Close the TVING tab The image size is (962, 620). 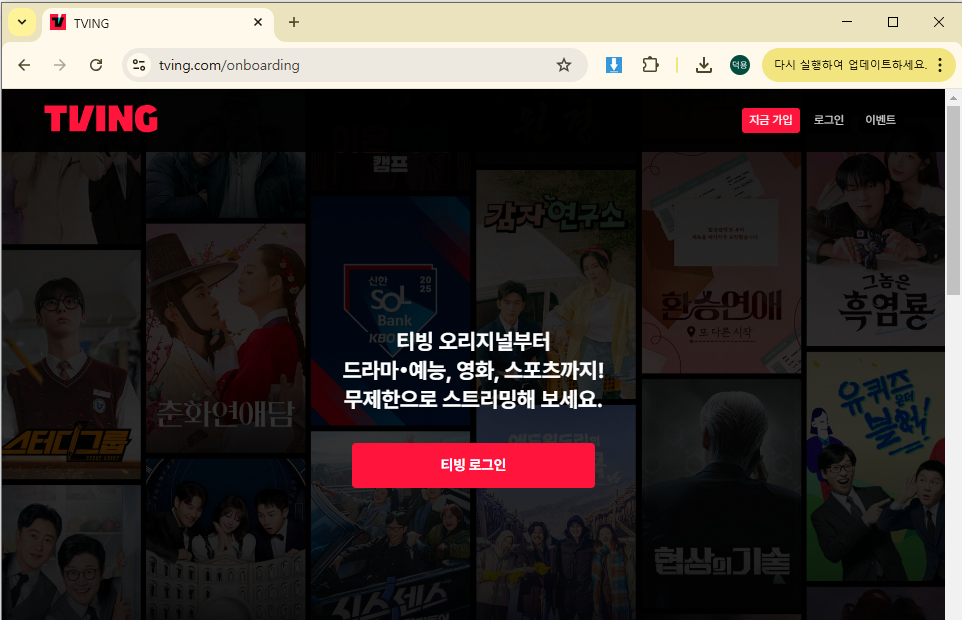(258, 23)
